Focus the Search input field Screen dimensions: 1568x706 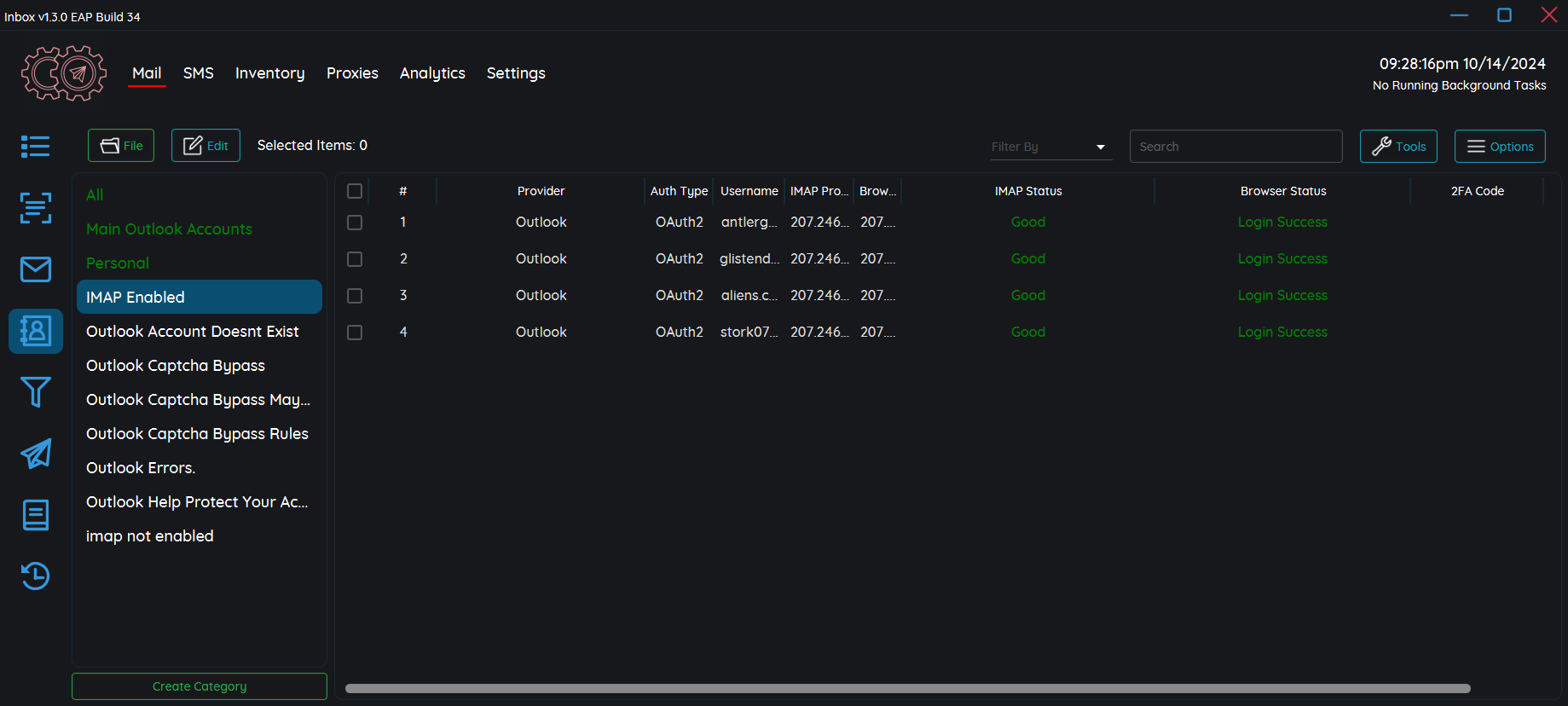1235,147
